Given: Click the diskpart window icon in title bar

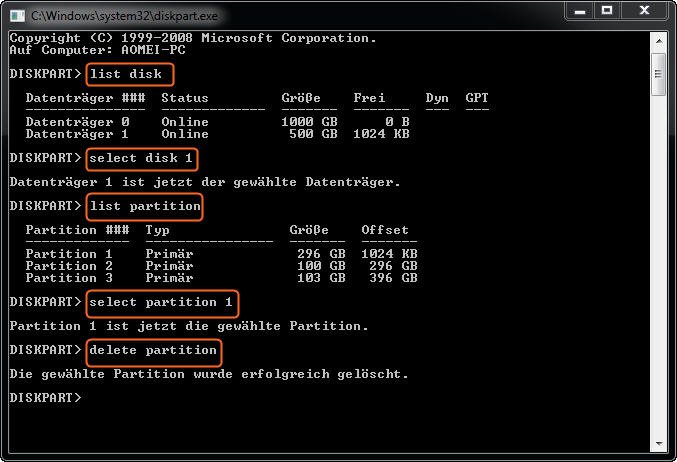Looking at the screenshot, I should click(17, 15).
